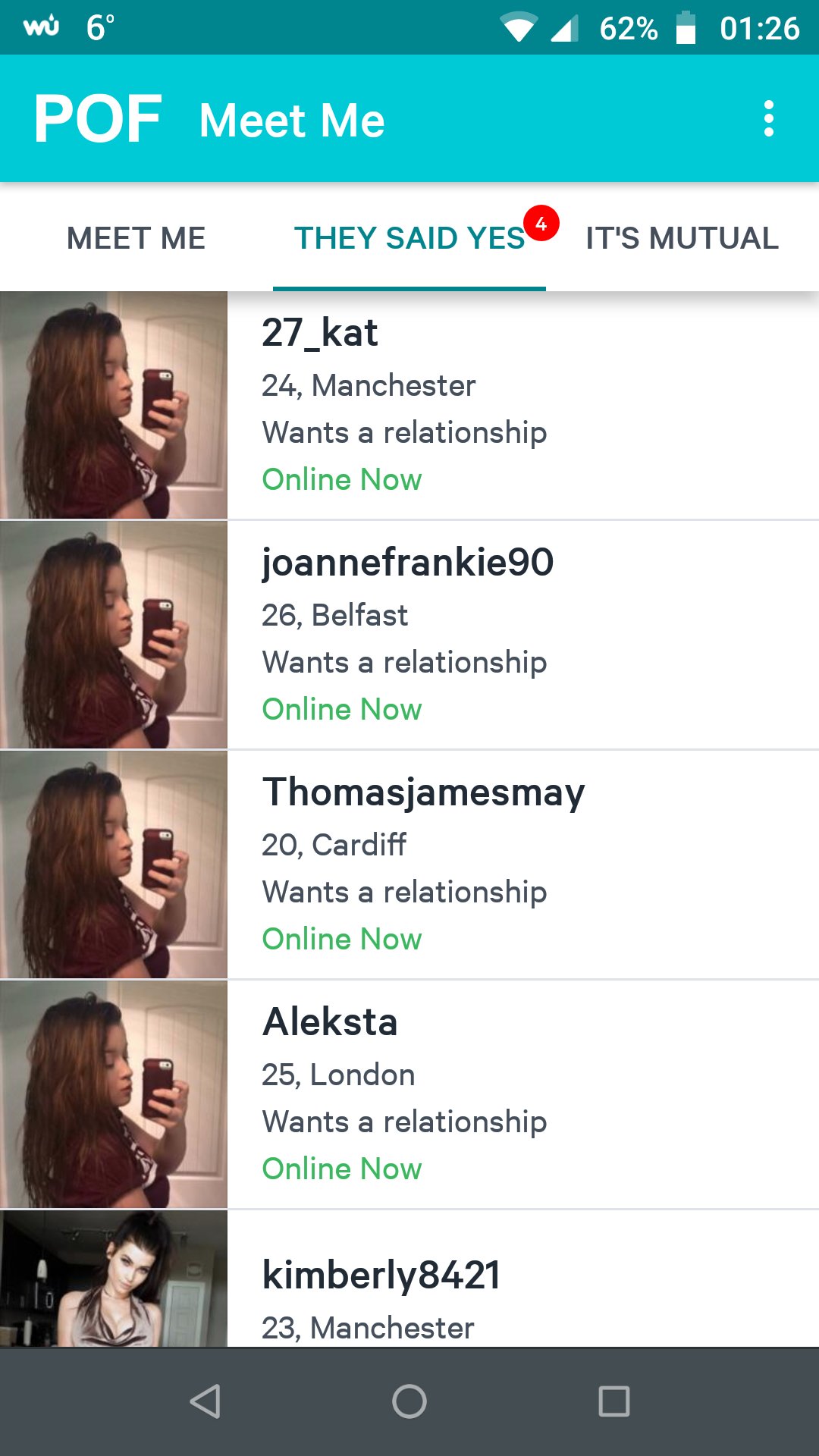Select the THEY SAID YES tab

point(409,238)
